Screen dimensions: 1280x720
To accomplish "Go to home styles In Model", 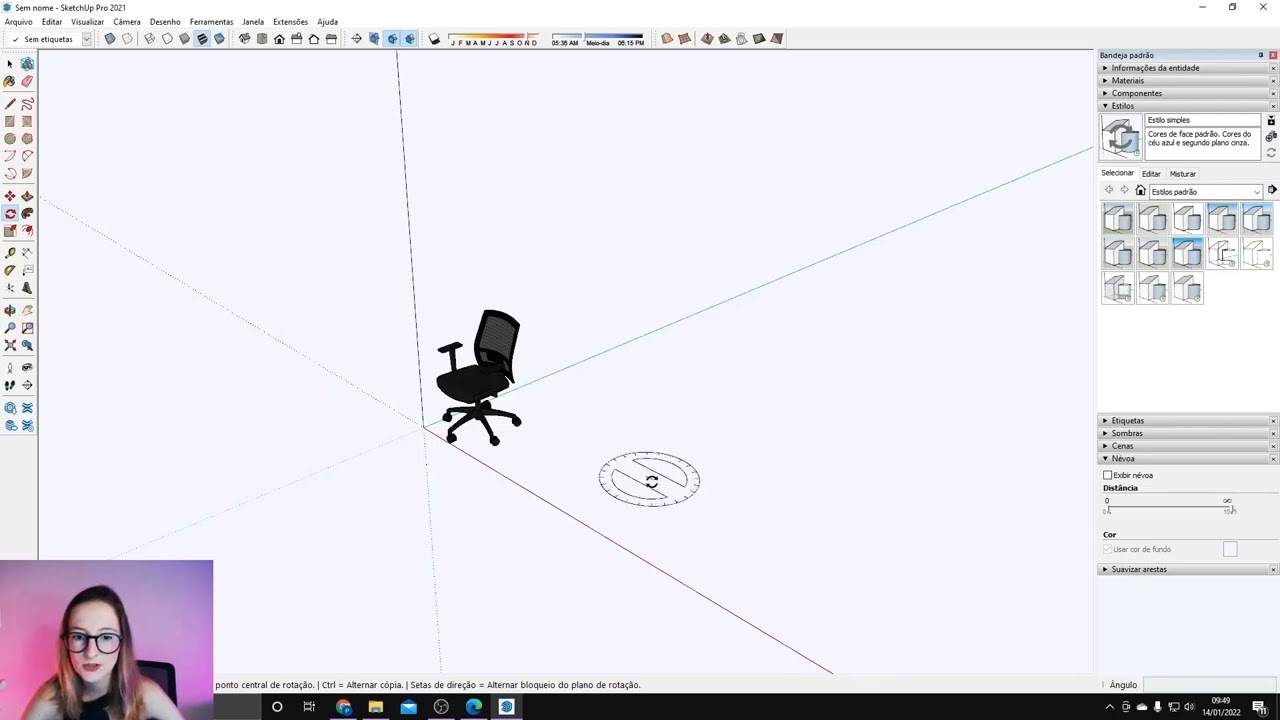I will [x=1140, y=190].
